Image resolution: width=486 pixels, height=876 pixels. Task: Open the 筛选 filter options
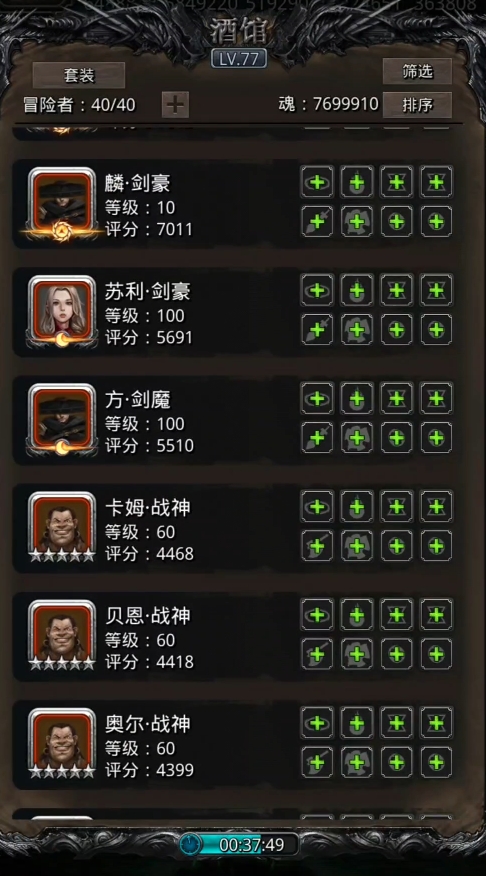417,71
